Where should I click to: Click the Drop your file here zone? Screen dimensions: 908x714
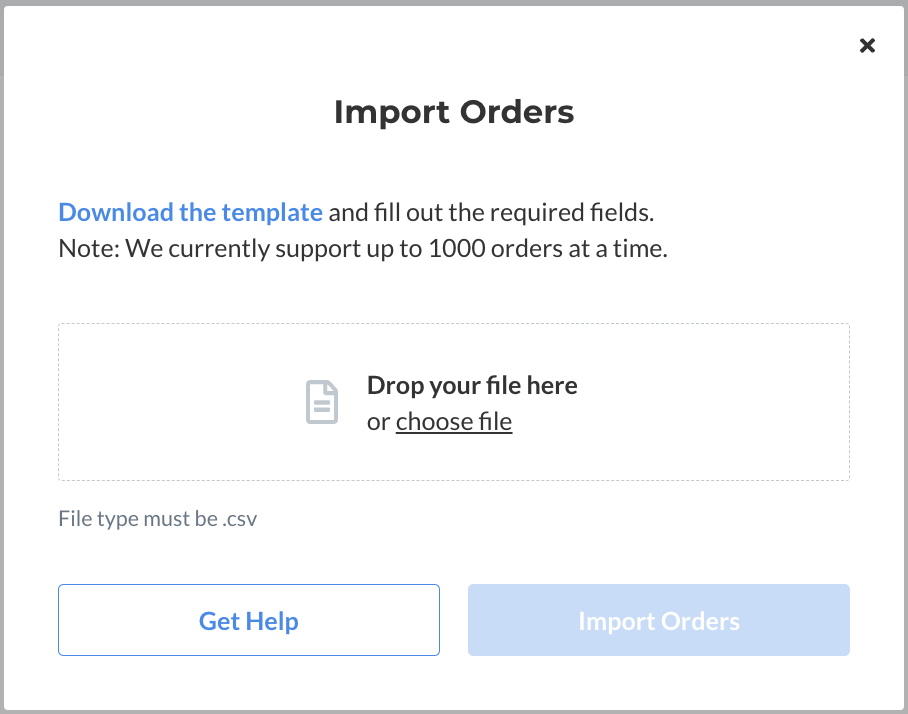click(x=472, y=385)
